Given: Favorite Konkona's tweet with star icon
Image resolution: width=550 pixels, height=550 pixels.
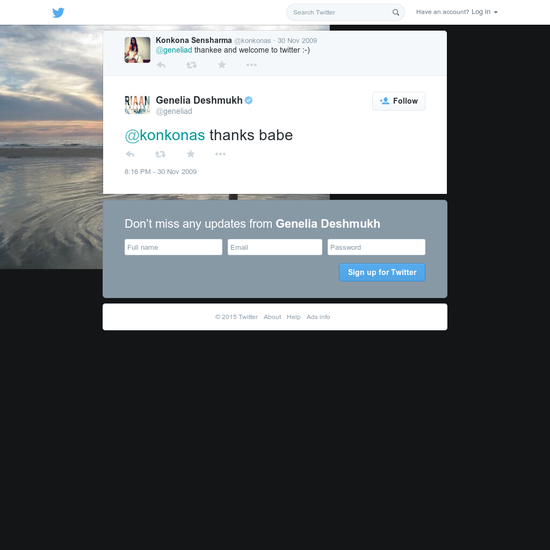Looking at the screenshot, I should pos(222,65).
